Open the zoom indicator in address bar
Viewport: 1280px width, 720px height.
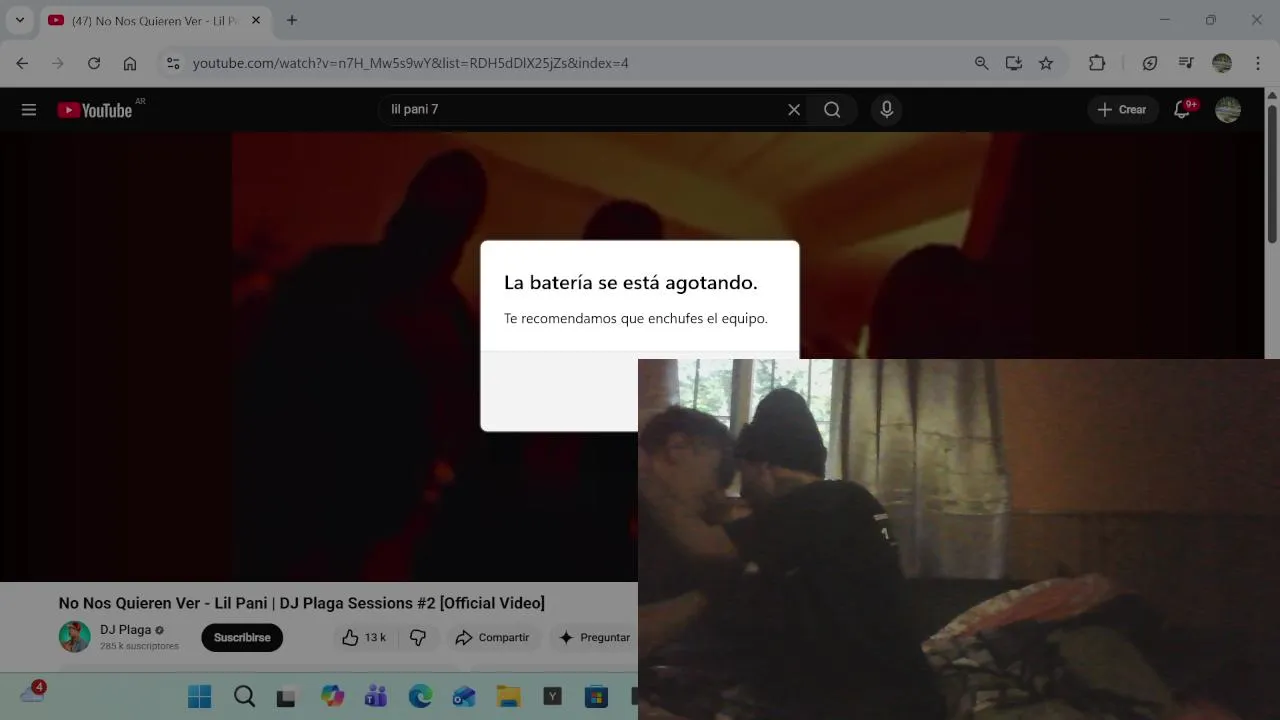point(981,63)
